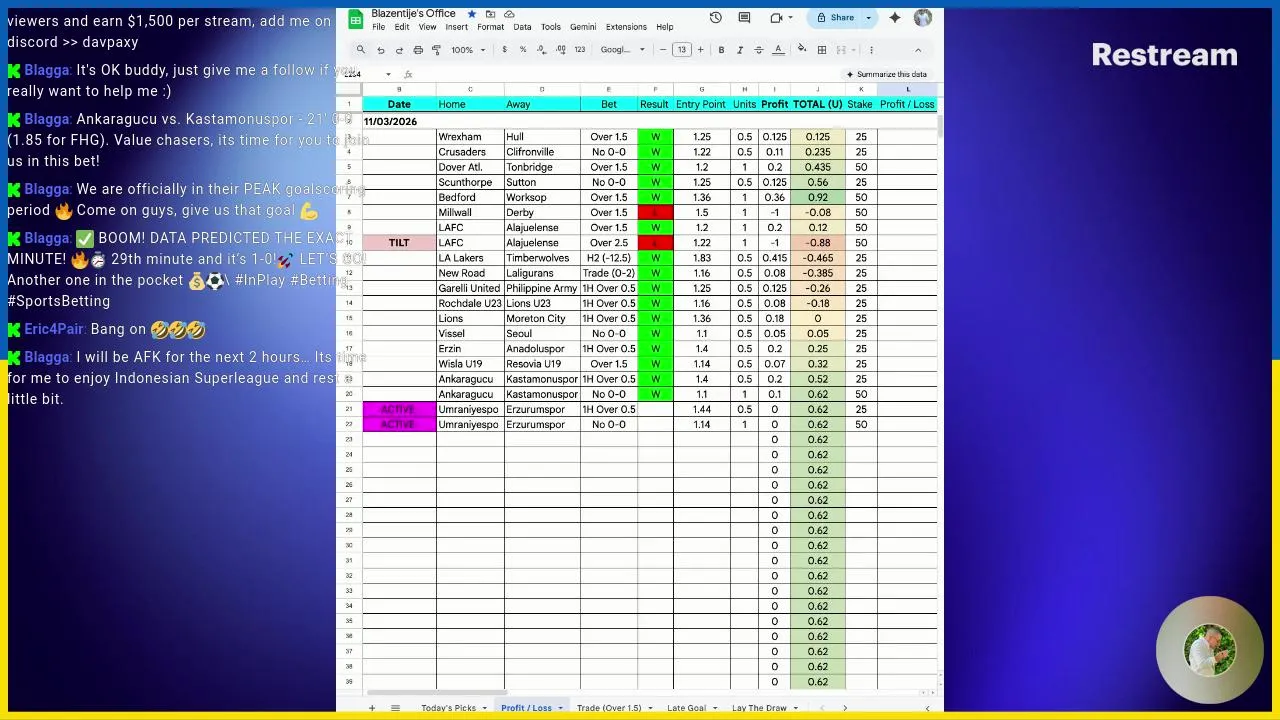Open version history clock icon
This screenshot has height=720, width=1280.
(716, 18)
